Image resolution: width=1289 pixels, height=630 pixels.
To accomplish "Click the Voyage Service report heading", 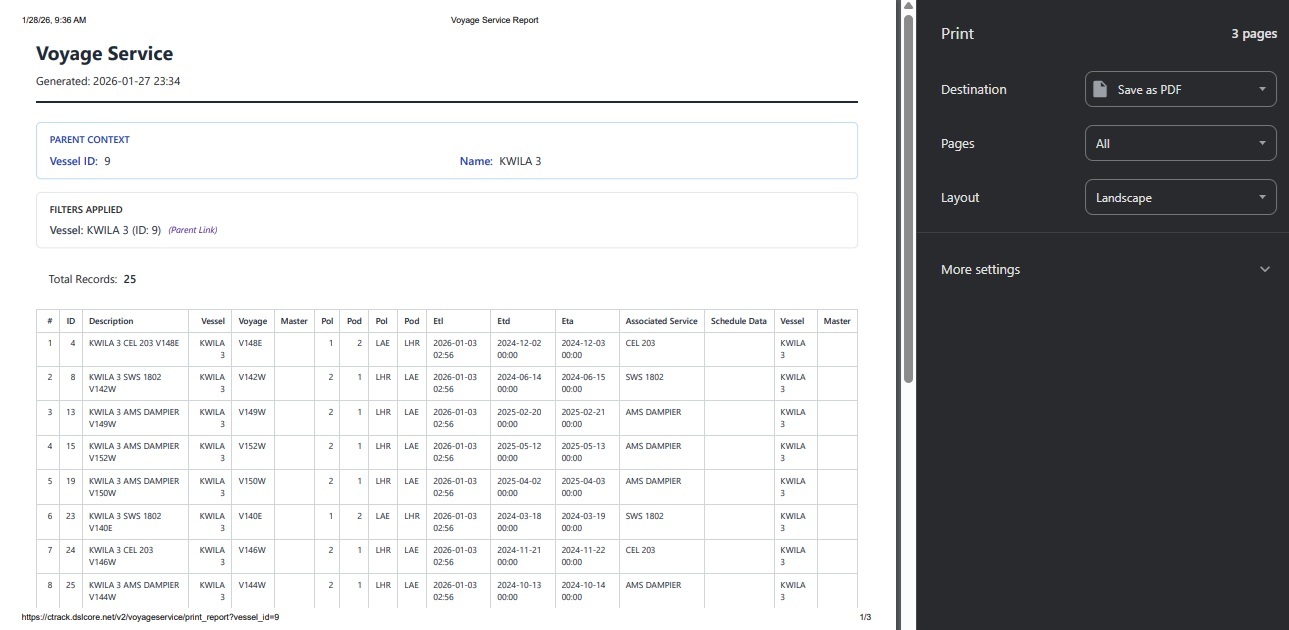I will [104, 54].
